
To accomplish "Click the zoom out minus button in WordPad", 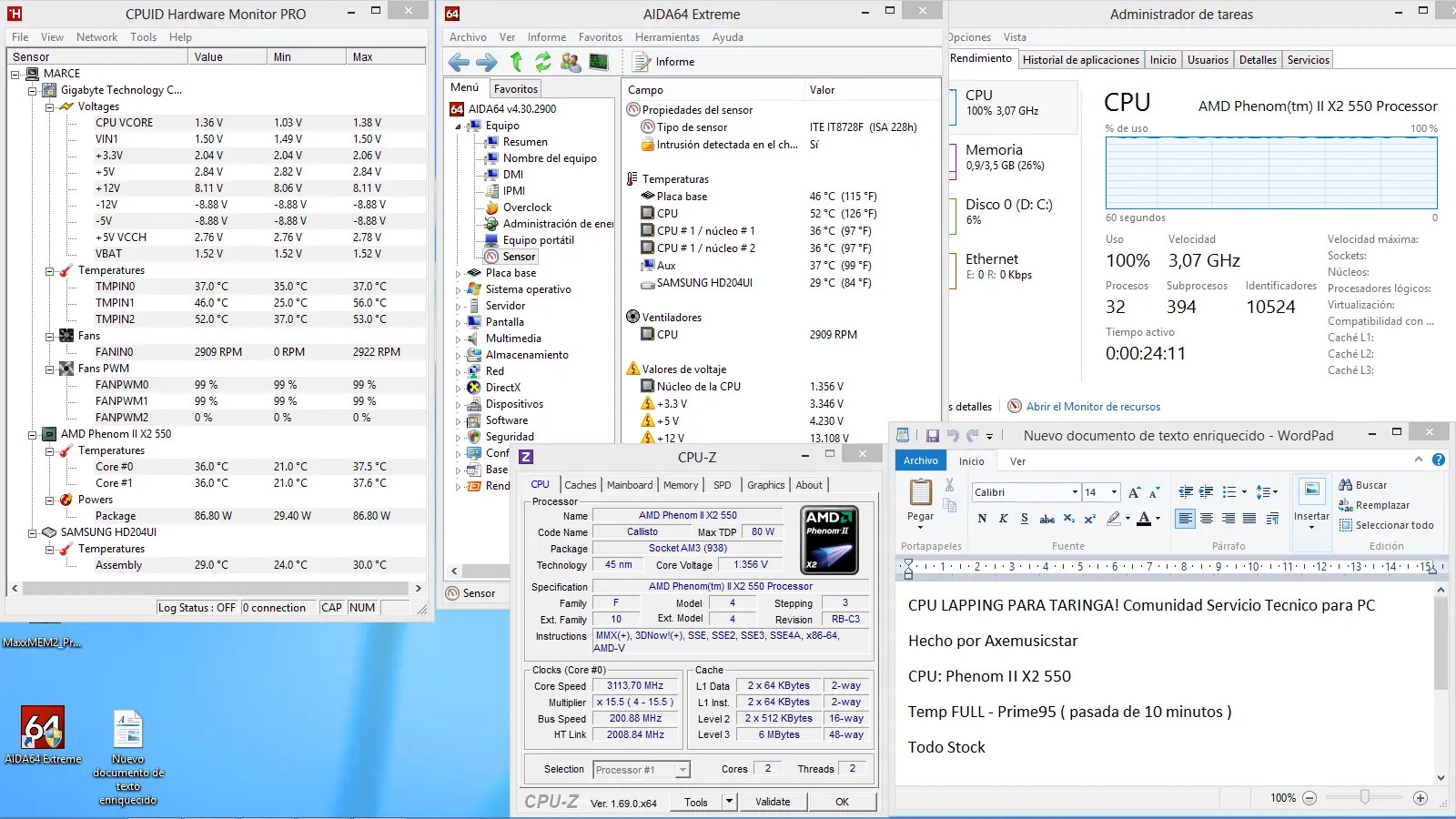I will click(x=1309, y=797).
